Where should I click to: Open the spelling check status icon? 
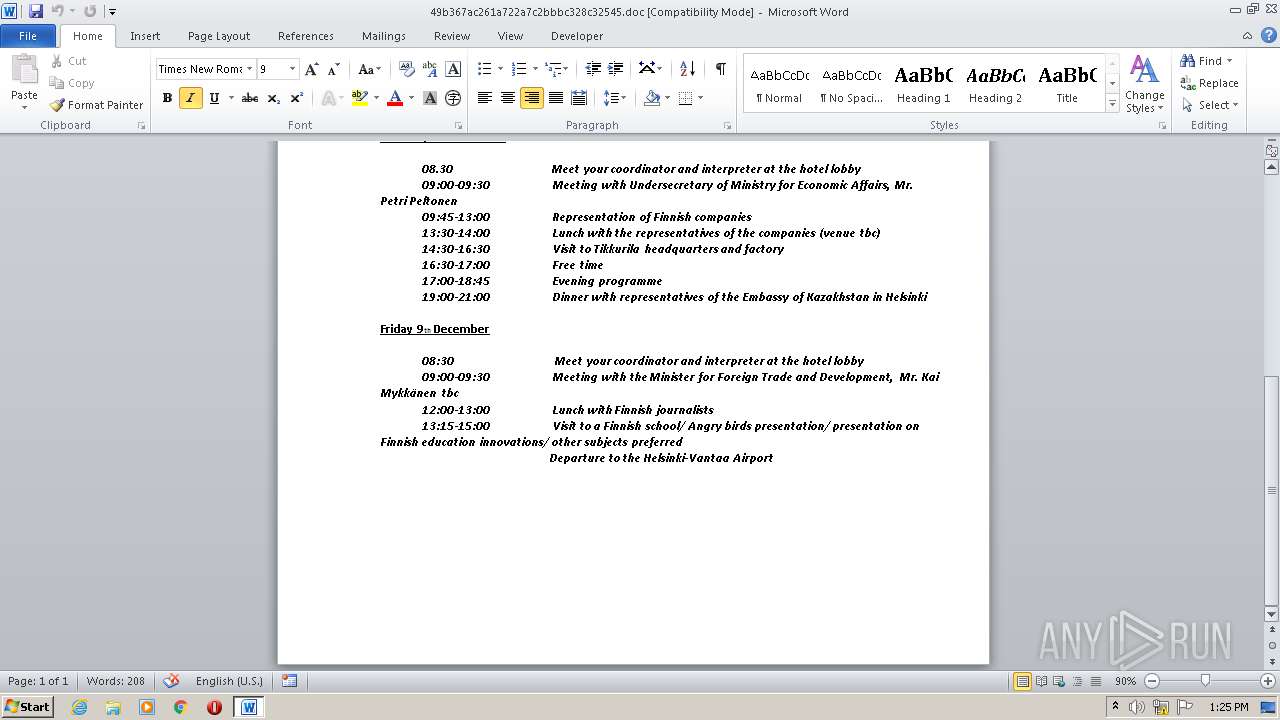171,681
